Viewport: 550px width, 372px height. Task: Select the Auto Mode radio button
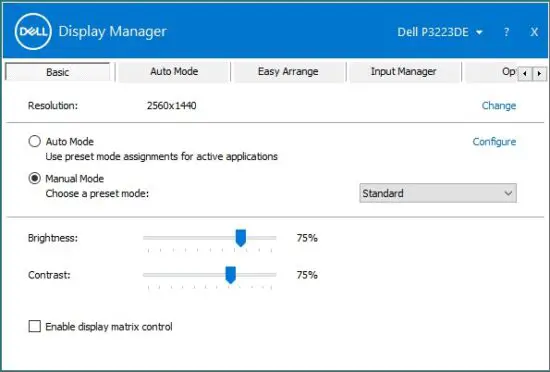[34, 141]
